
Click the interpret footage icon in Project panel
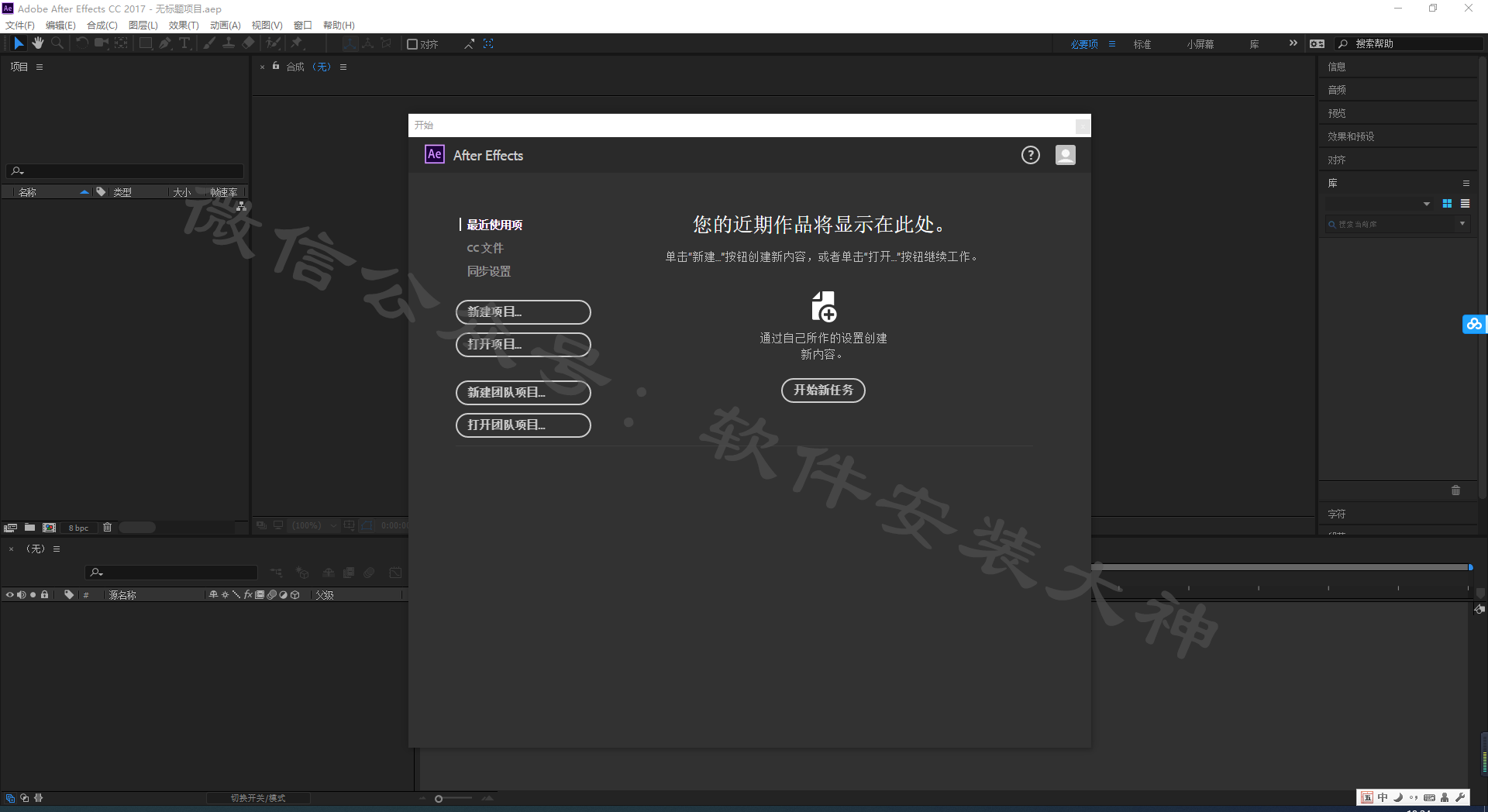10,528
